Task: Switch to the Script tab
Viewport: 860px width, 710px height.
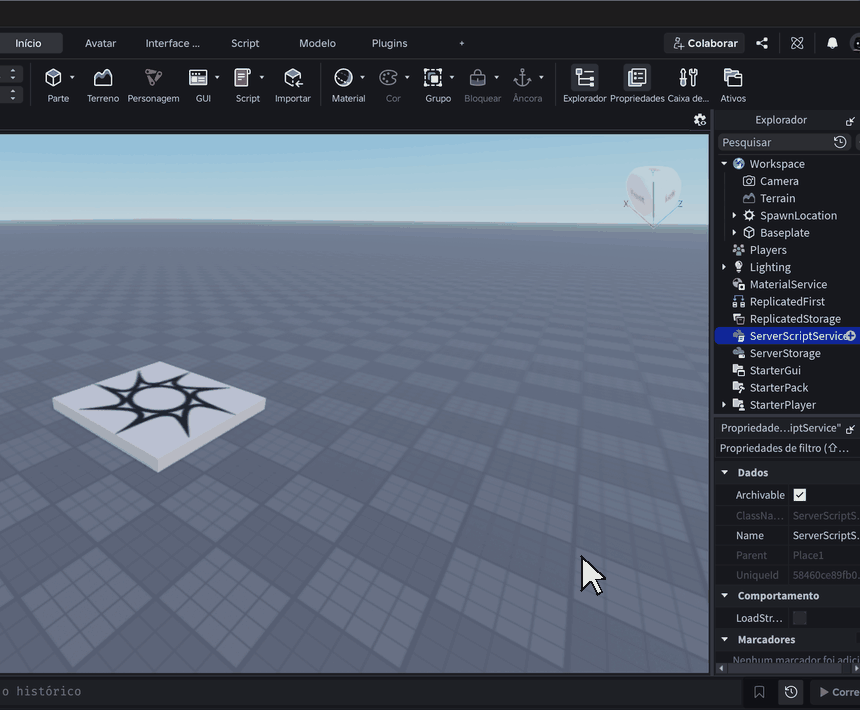Action: pyautogui.click(x=245, y=43)
